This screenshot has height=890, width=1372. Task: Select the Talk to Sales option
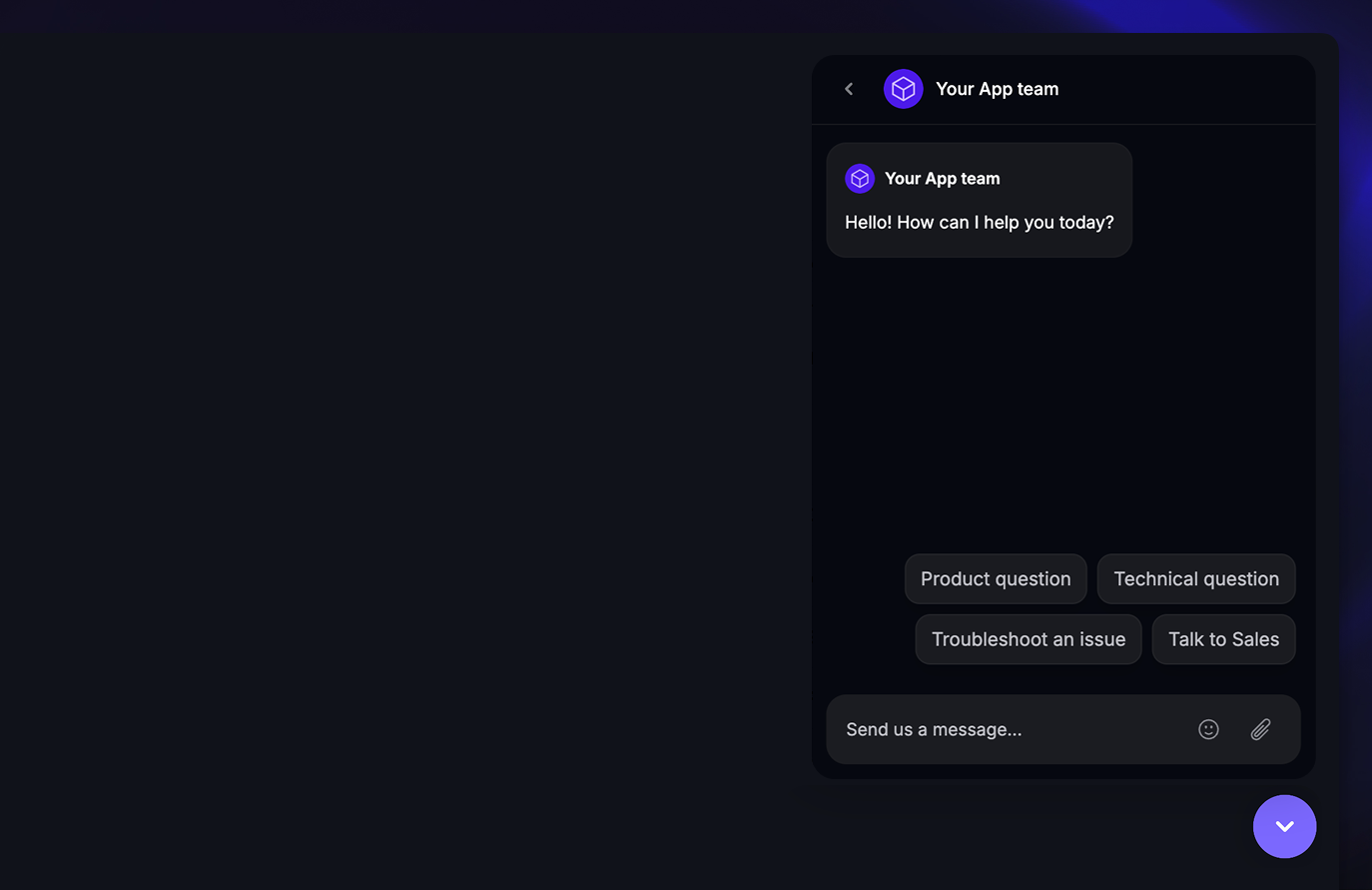pos(1224,639)
